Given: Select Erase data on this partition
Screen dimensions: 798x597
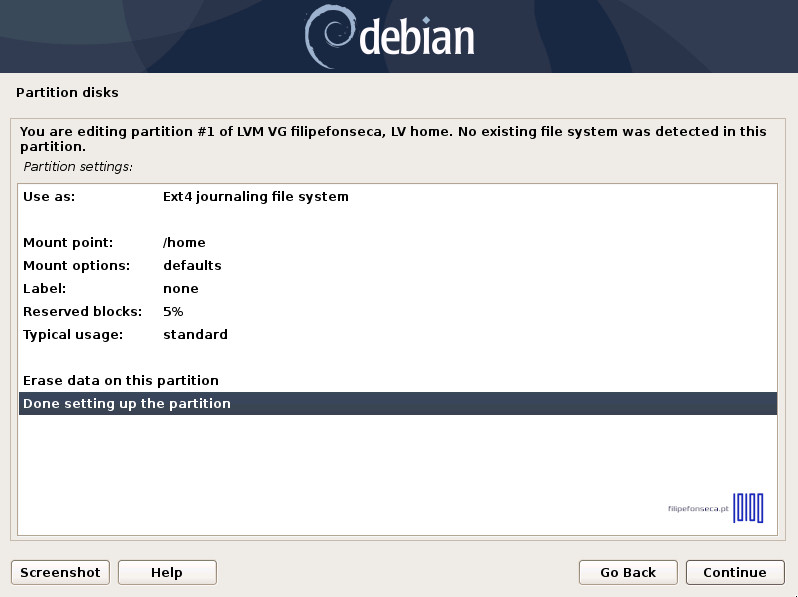Looking at the screenshot, I should tap(121, 381).
